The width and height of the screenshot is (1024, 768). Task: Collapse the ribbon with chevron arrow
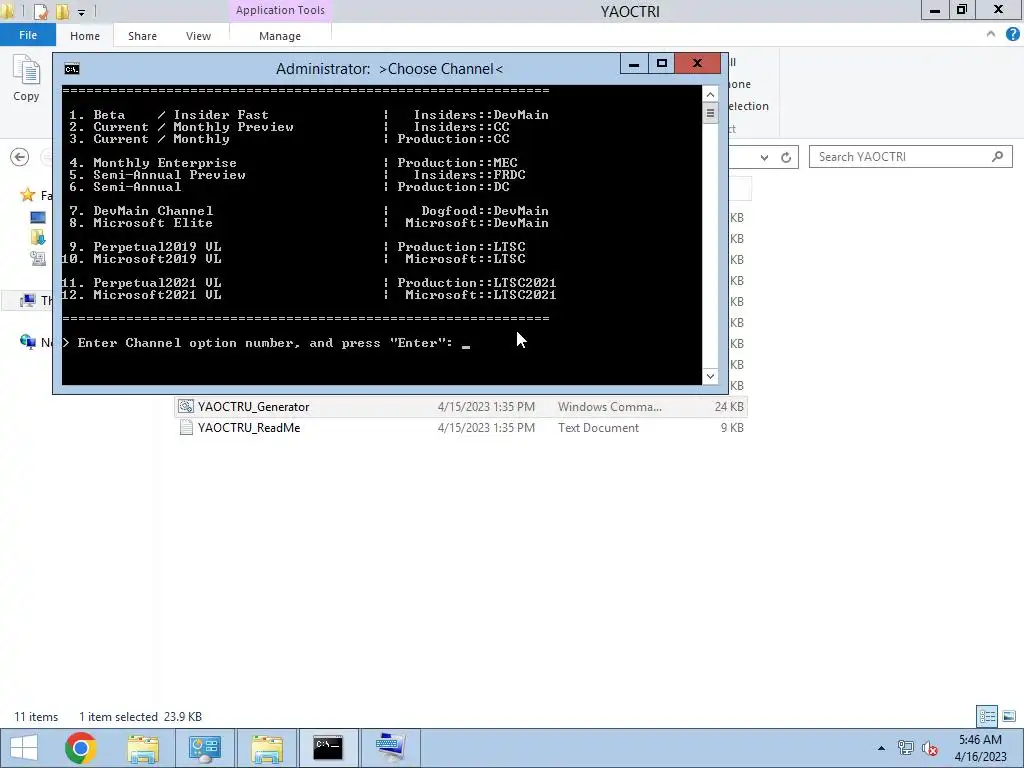tap(991, 34)
